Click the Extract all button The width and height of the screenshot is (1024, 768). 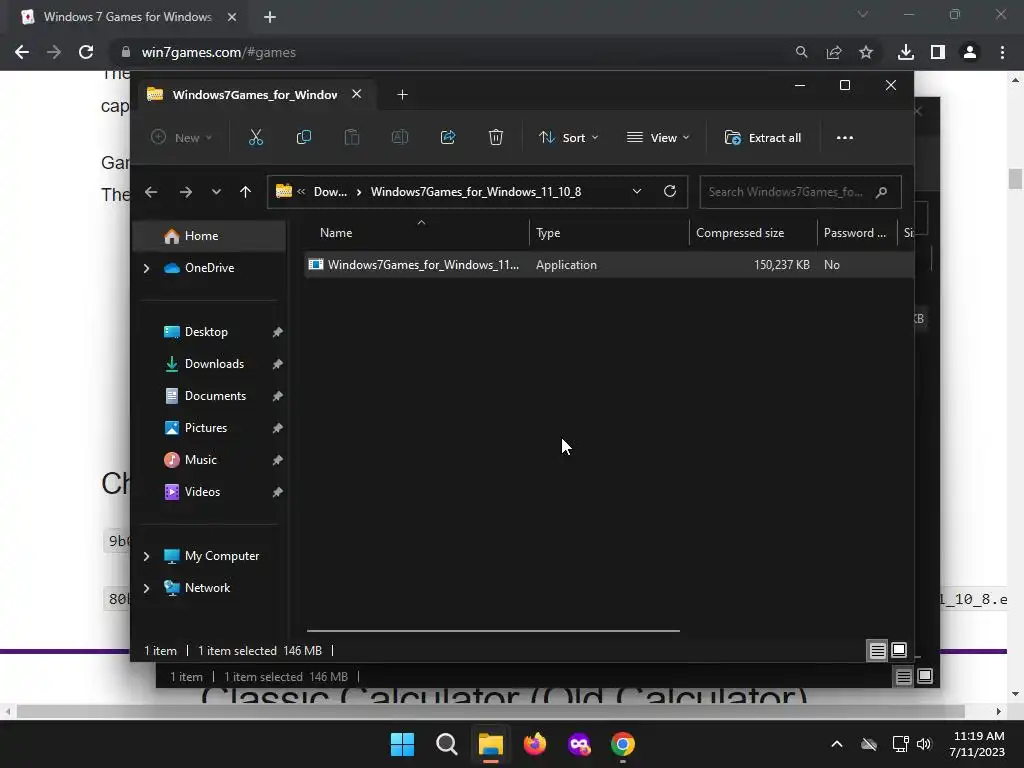click(x=763, y=138)
